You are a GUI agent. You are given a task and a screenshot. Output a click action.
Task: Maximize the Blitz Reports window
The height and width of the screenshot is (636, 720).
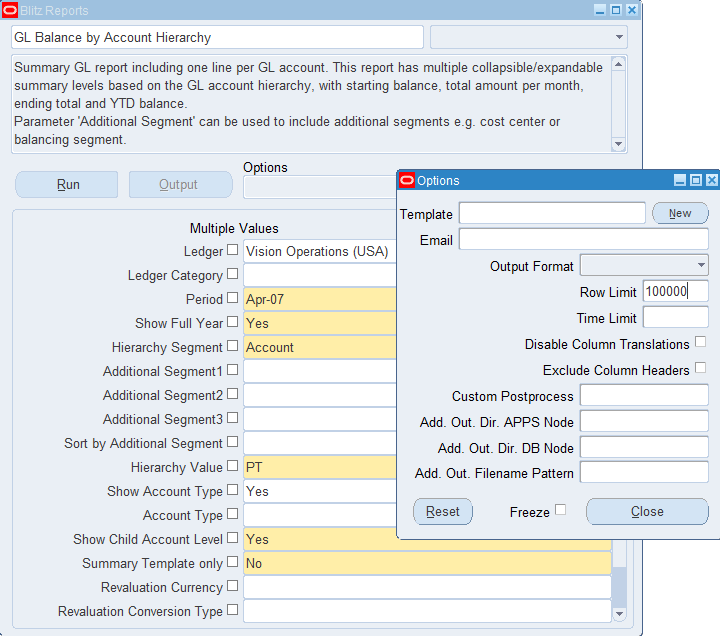click(616, 10)
